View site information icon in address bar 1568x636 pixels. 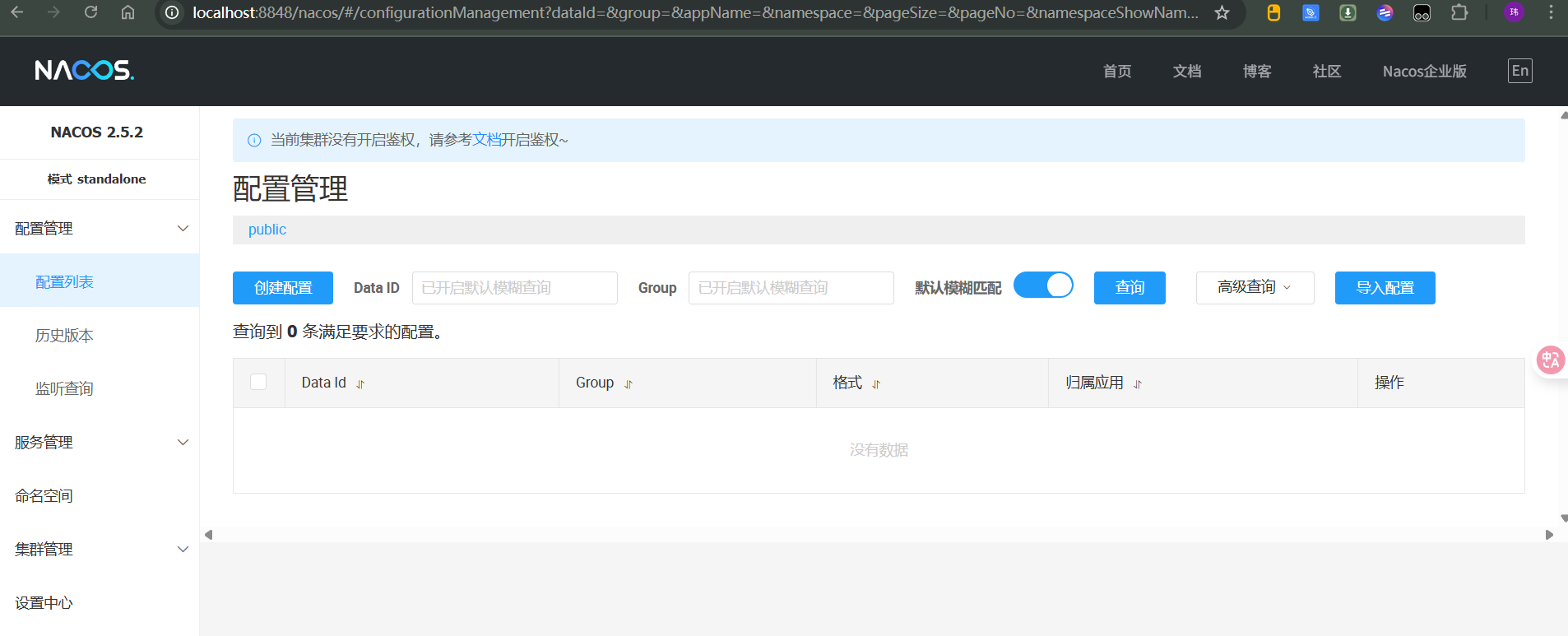[x=172, y=12]
